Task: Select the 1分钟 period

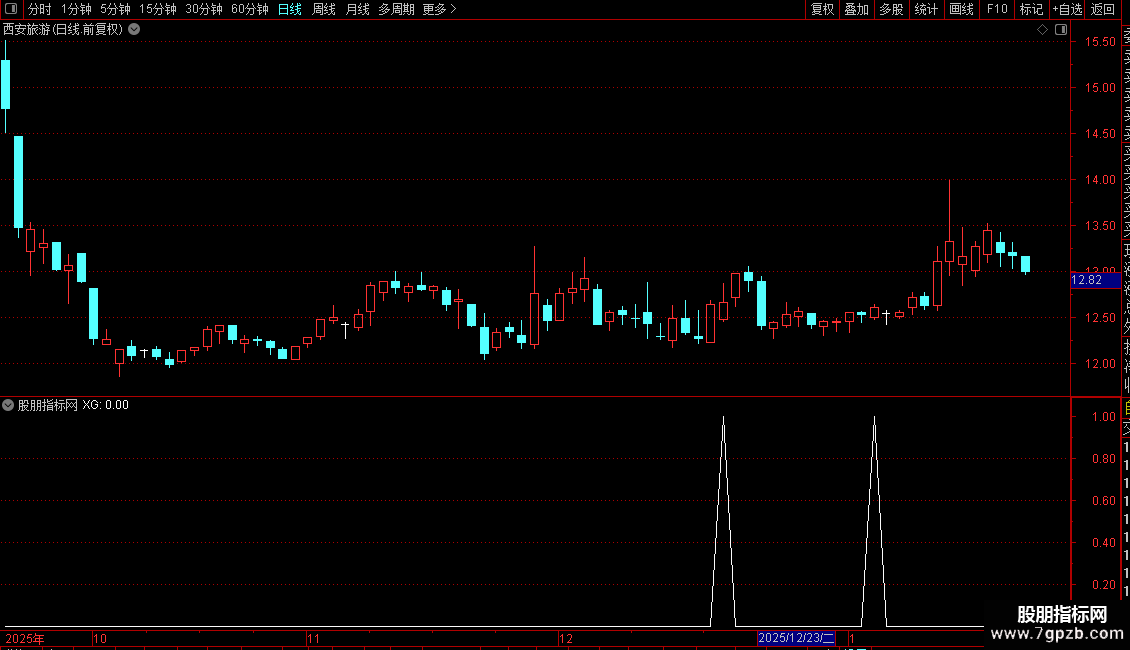Action: click(76, 9)
